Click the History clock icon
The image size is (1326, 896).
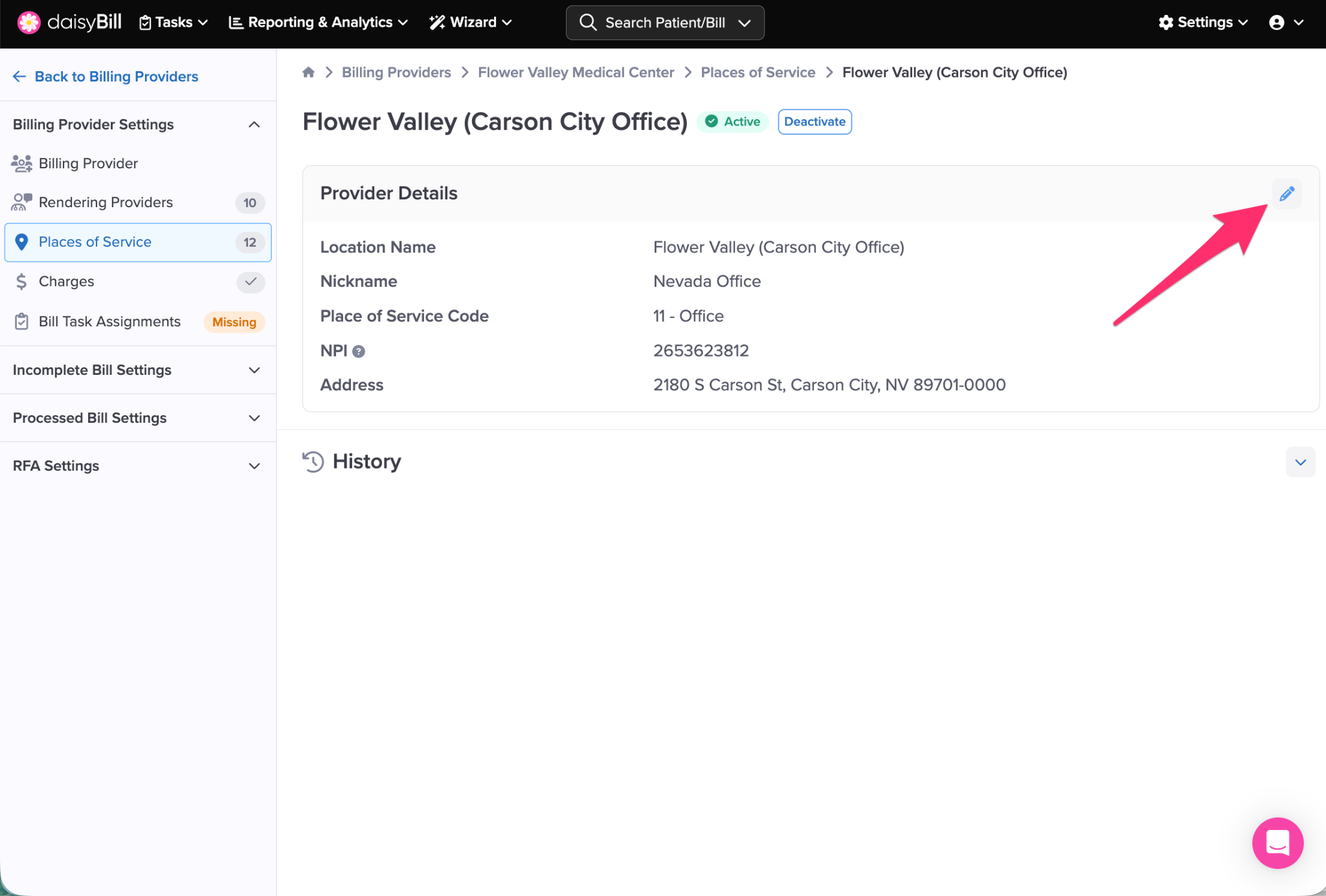tap(313, 462)
